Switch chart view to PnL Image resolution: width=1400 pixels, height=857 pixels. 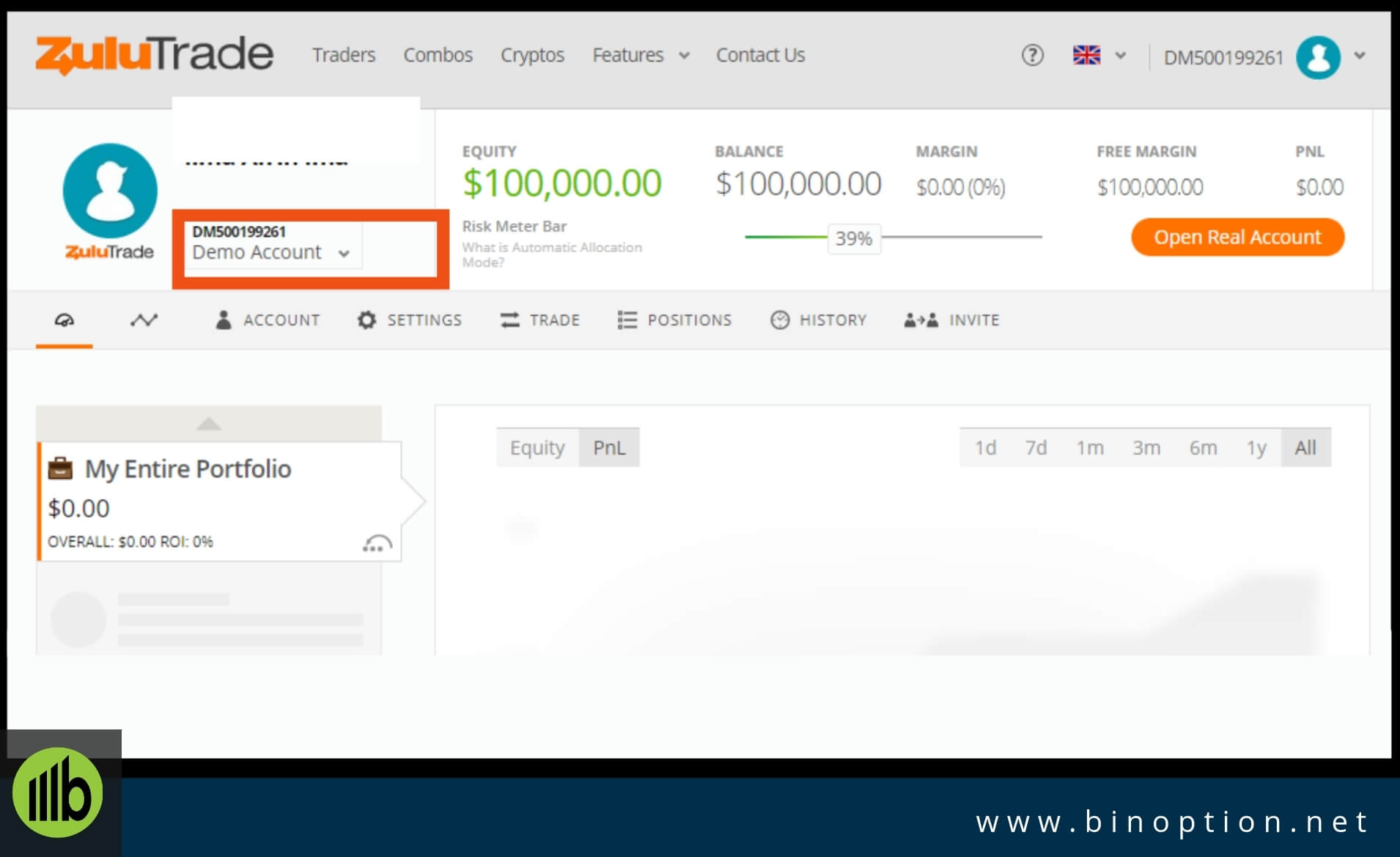point(609,448)
